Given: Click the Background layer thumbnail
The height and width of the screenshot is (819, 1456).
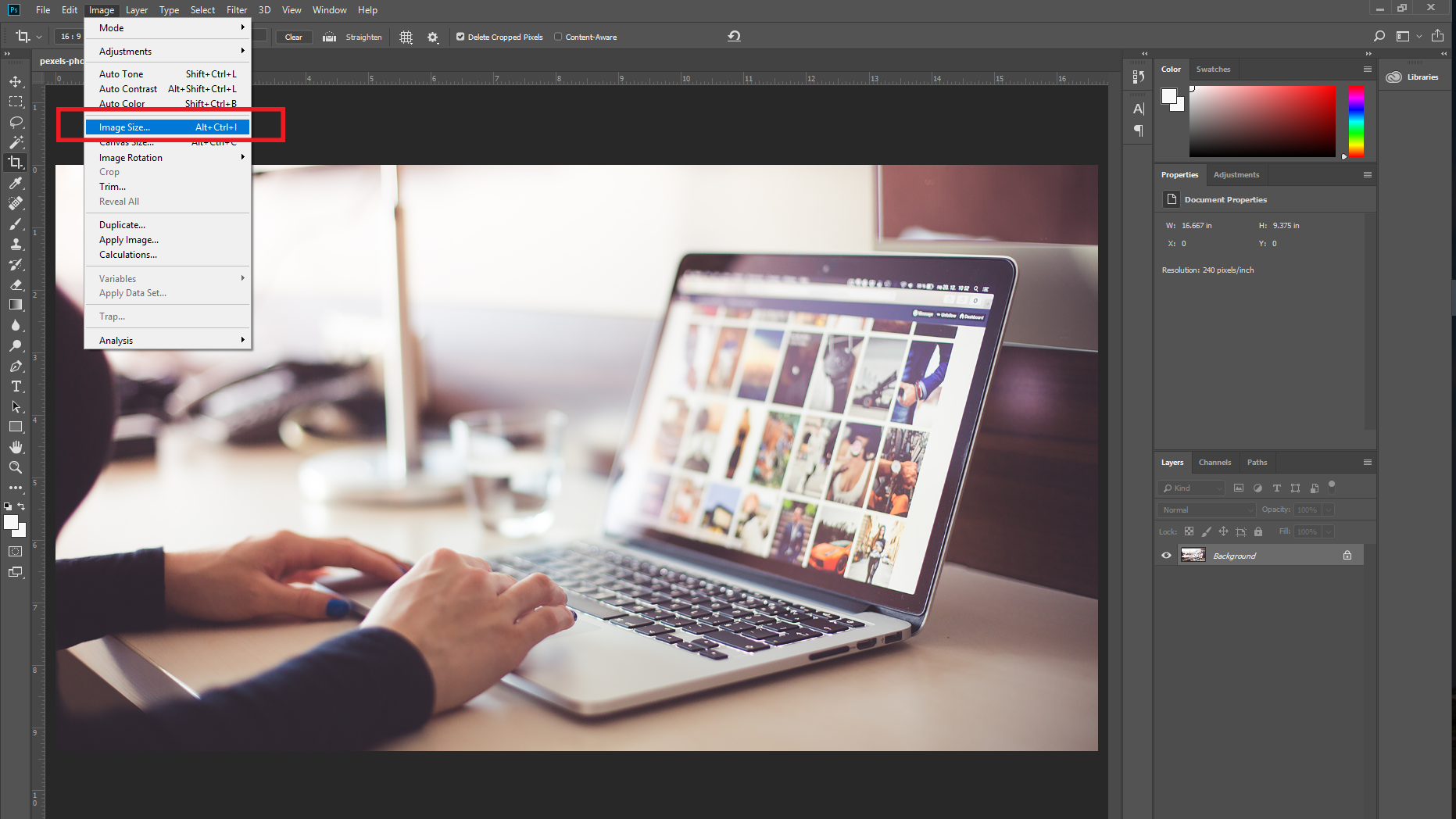Looking at the screenshot, I should pyautogui.click(x=1193, y=555).
